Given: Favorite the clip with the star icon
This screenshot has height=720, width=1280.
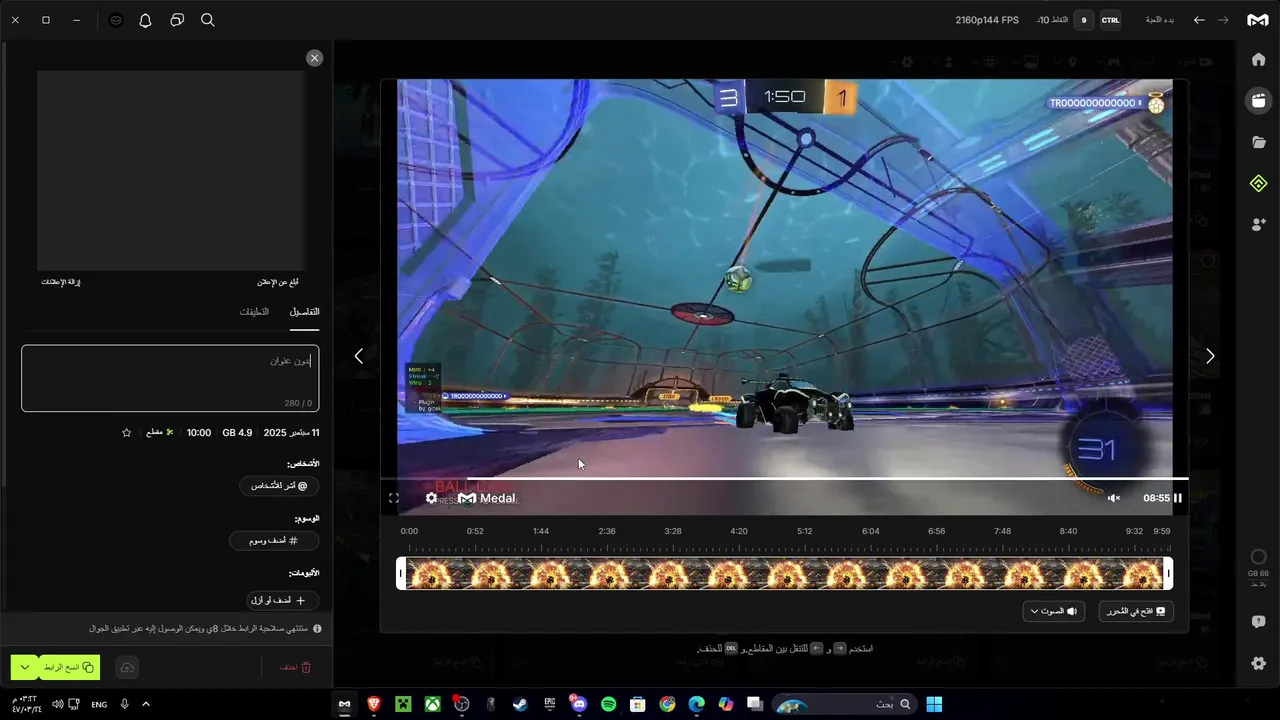Looking at the screenshot, I should 126,433.
